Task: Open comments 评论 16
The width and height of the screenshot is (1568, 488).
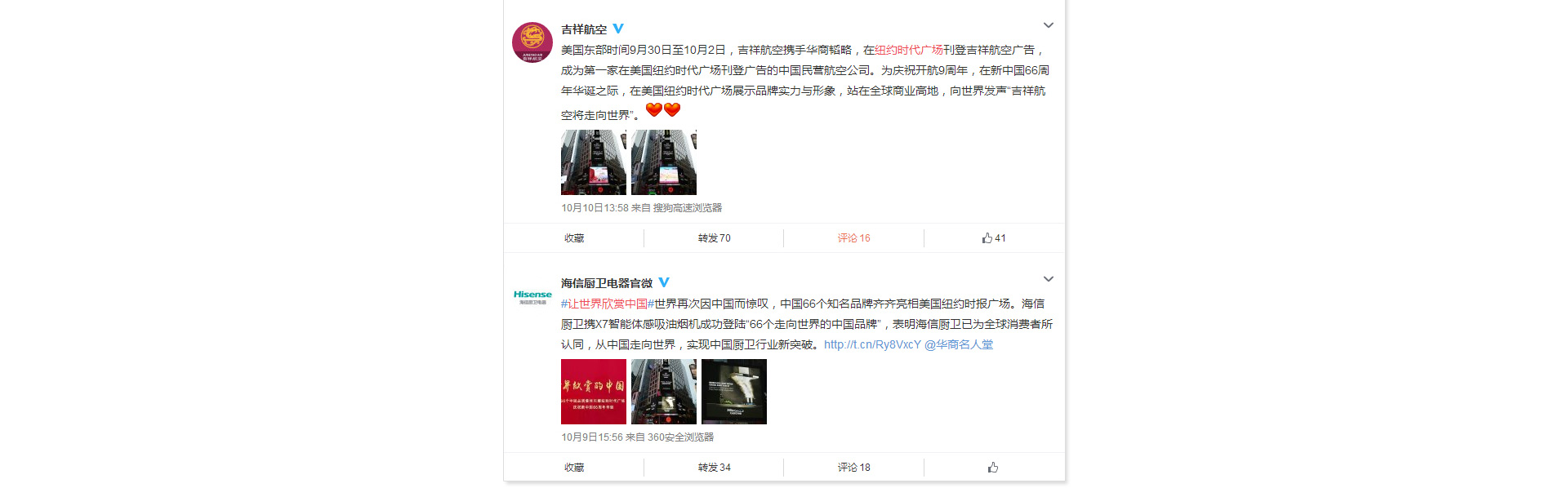Action: point(854,238)
